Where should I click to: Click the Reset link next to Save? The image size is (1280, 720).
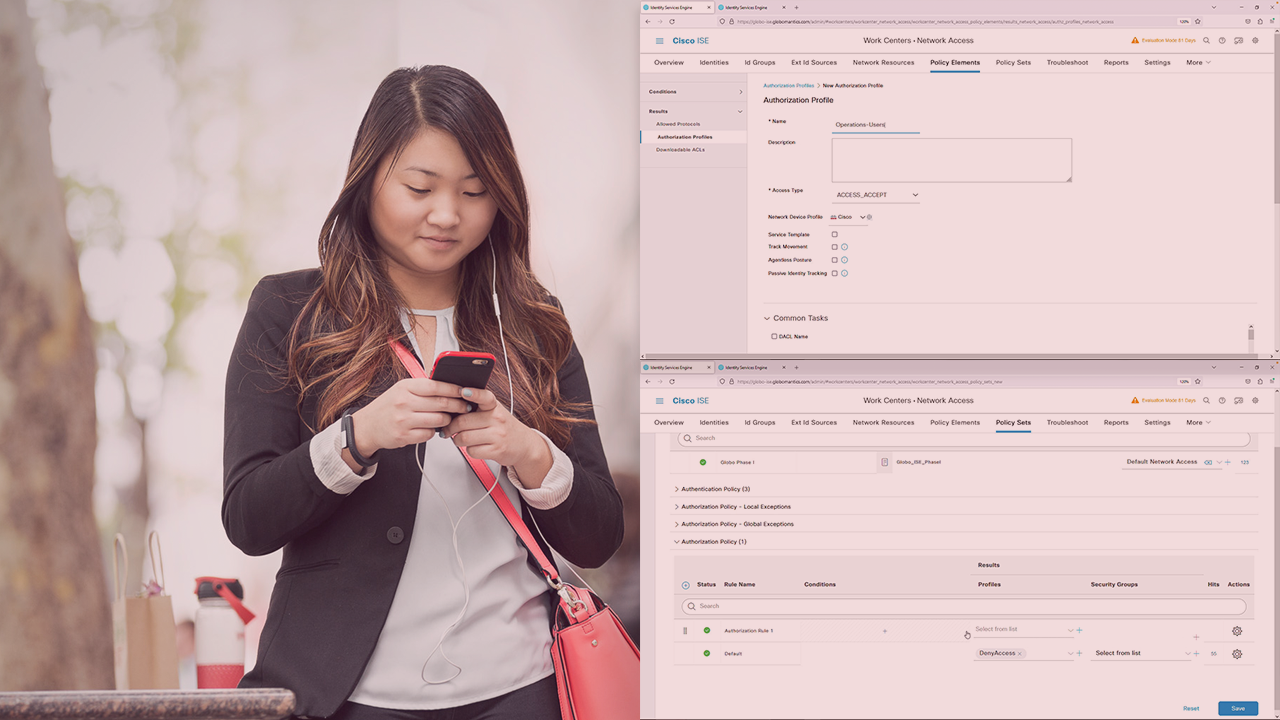[x=1191, y=708]
